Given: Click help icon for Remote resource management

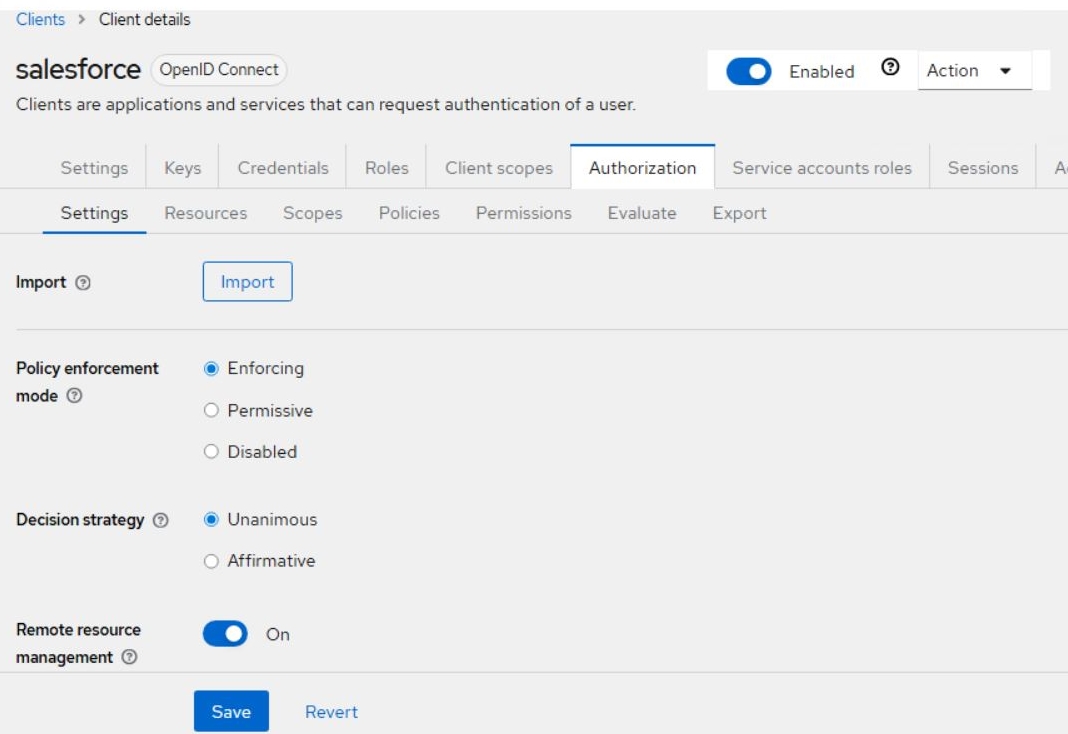Looking at the screenshot, I should 129,658.
